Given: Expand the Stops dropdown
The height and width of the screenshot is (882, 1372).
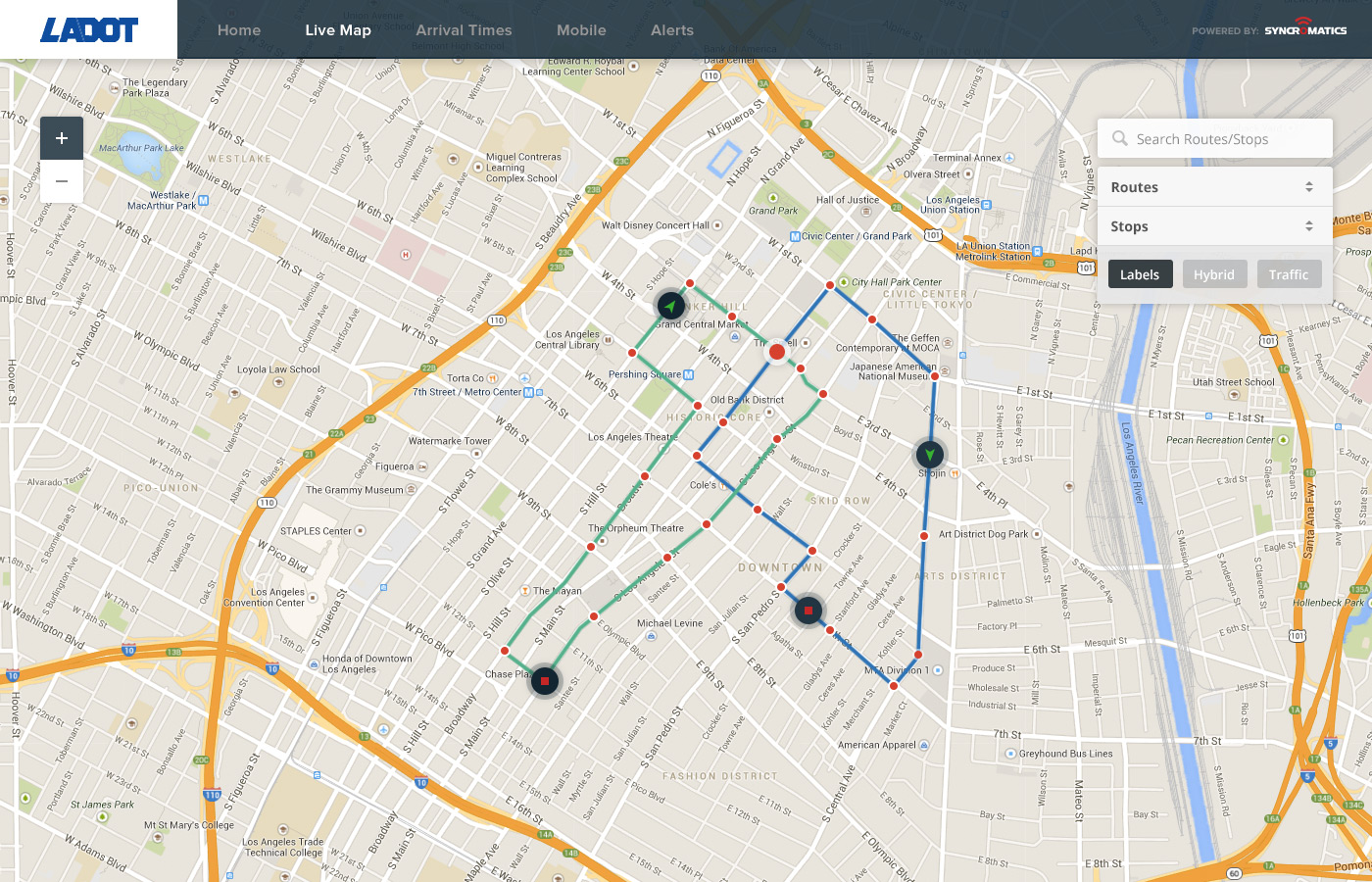Looking at the screenshot, I should click(x=1214, y=226).
